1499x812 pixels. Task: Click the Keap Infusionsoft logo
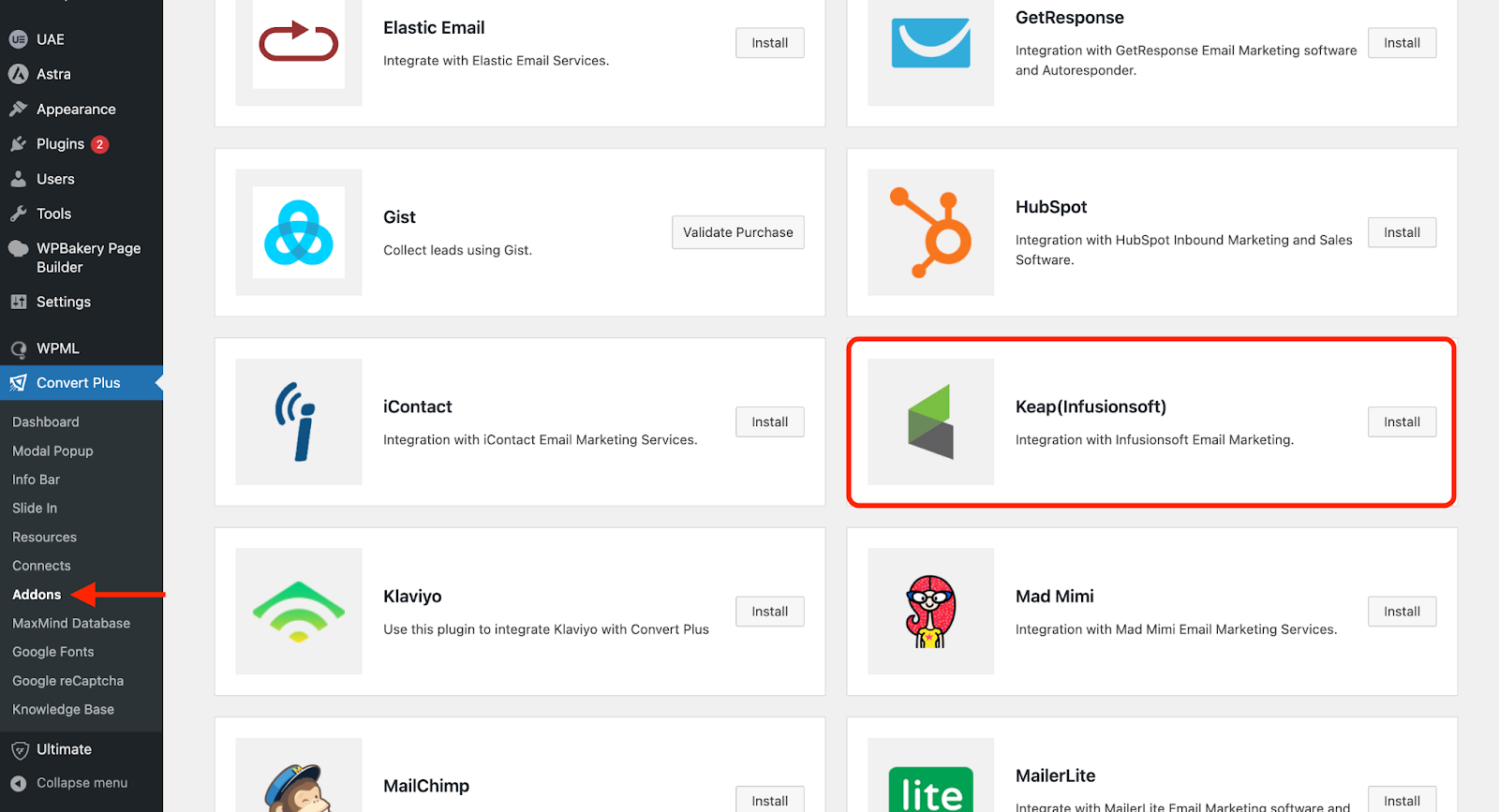click(930, 421)
